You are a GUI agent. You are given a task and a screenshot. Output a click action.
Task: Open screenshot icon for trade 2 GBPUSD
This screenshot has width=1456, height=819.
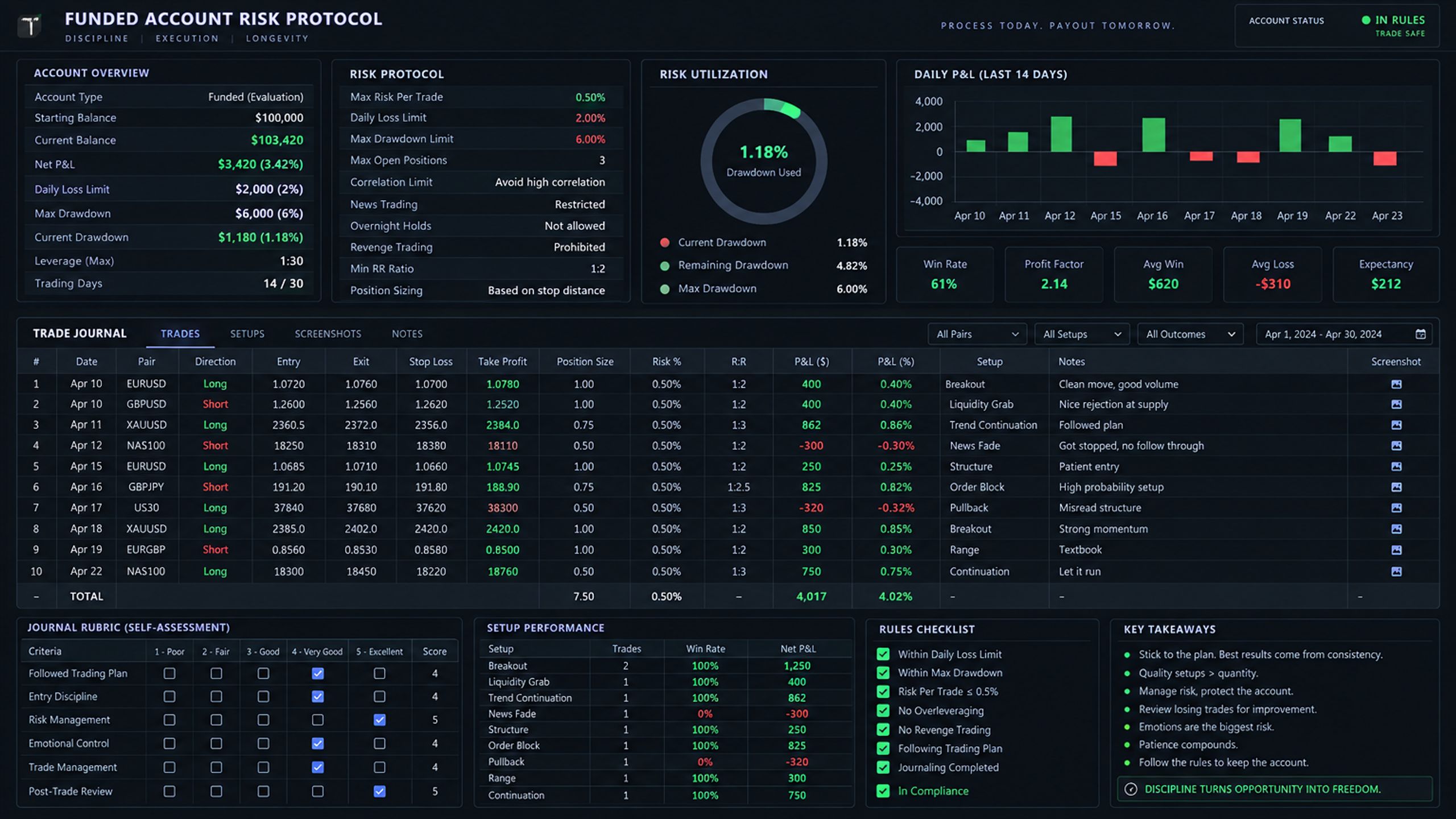pos(1396,404)
